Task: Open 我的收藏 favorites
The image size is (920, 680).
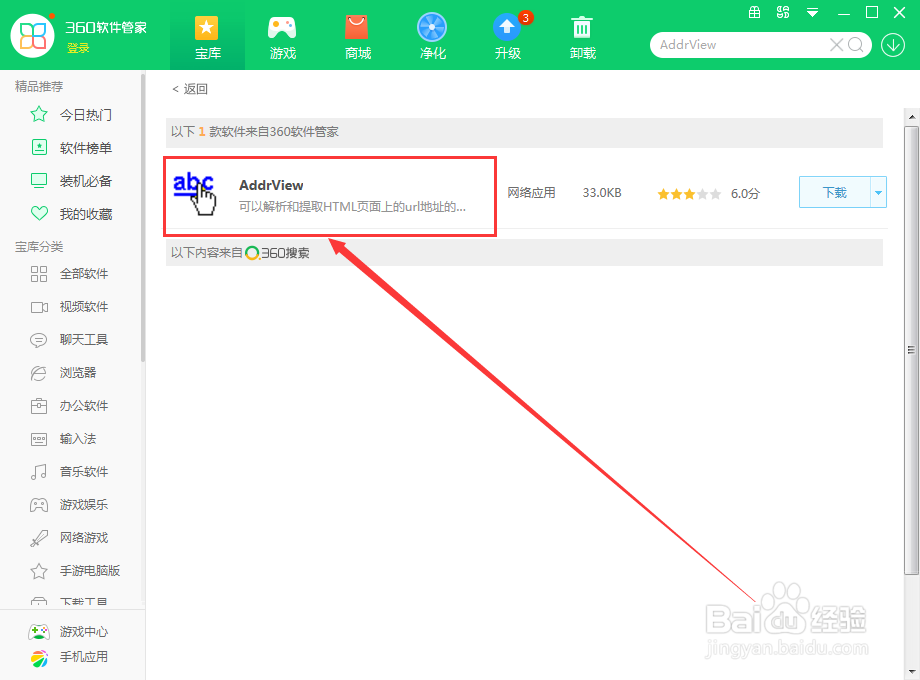Action: 86,214
